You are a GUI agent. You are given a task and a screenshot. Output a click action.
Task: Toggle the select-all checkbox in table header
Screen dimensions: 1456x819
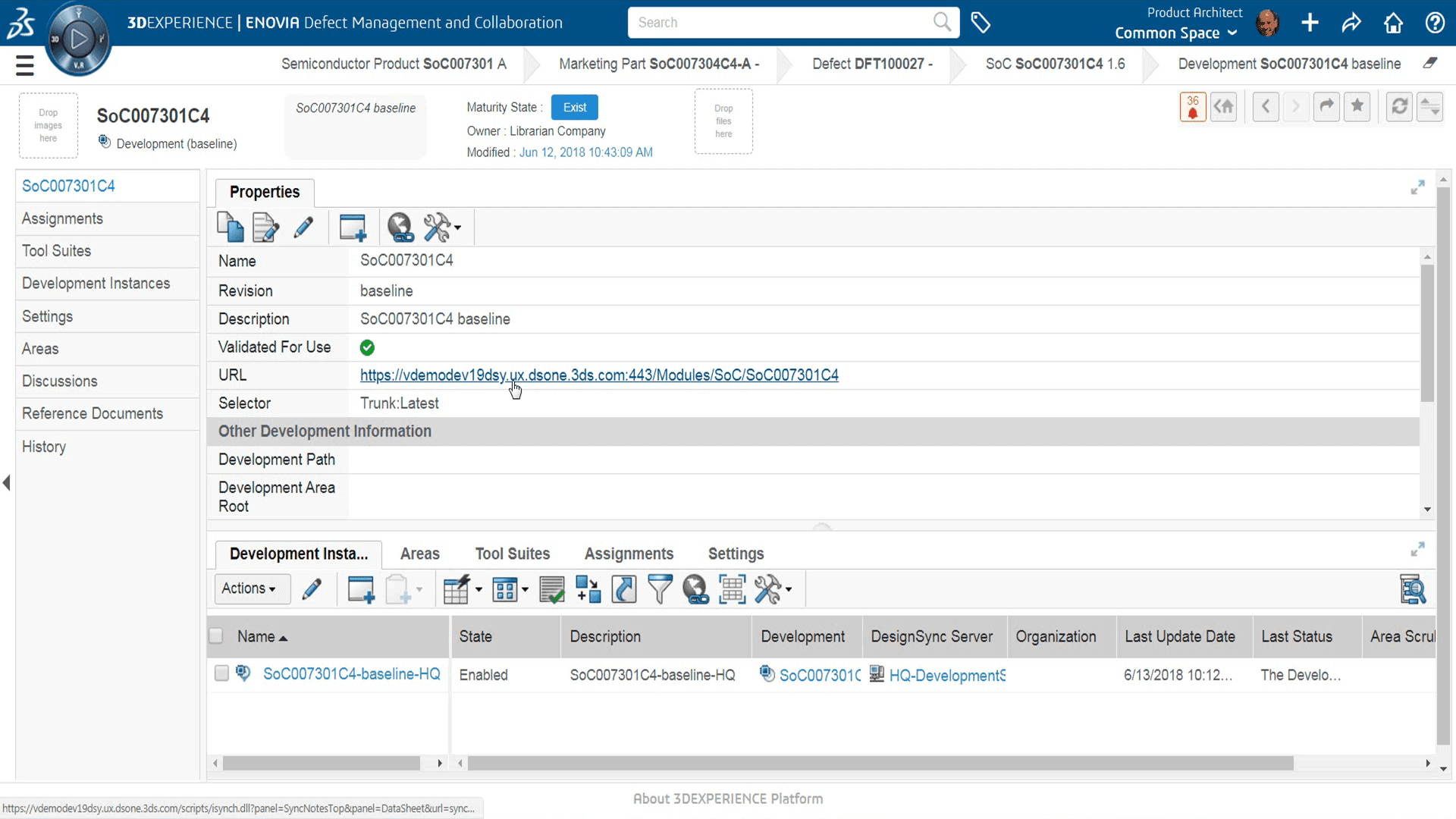pyautogui.click(x=216, y=635)
